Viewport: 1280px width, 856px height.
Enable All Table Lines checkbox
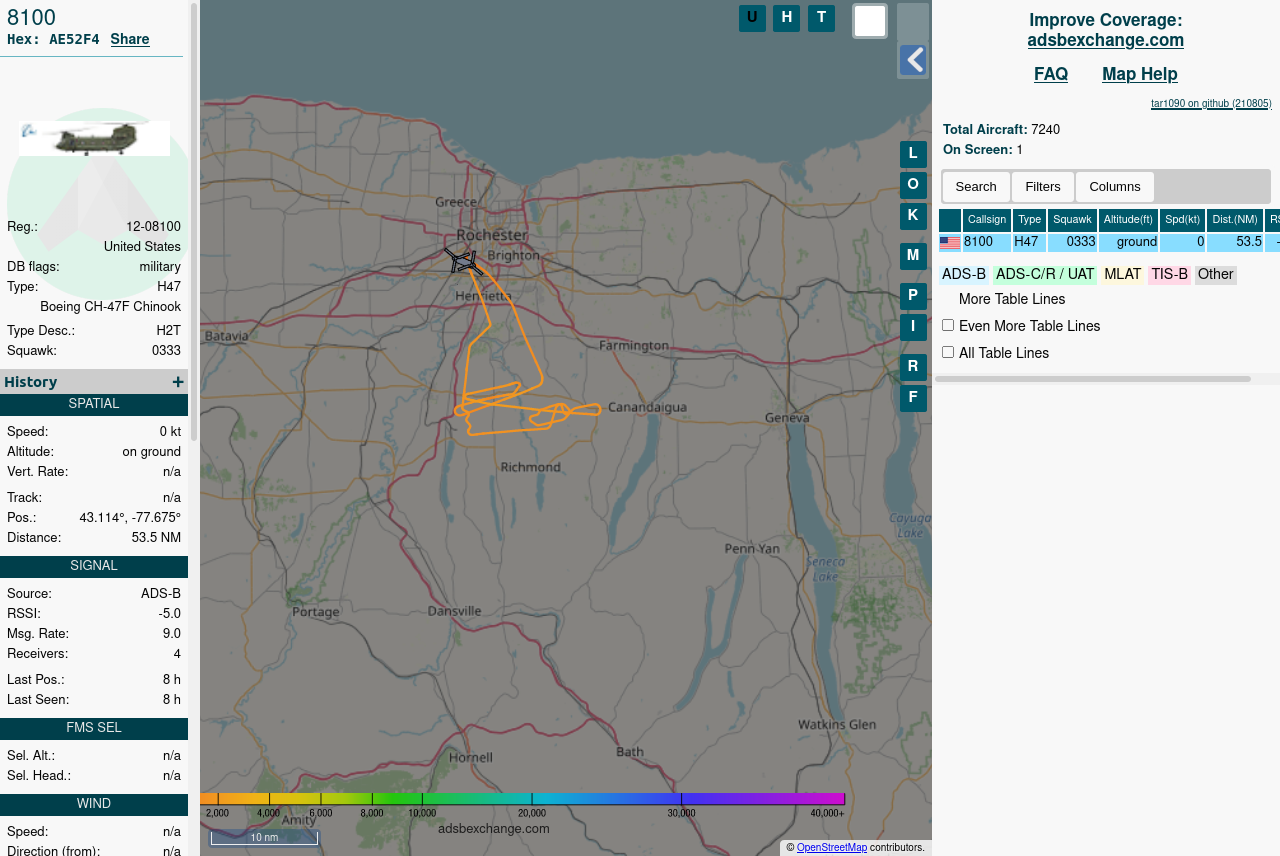pyautogui.click(x=948, y=352)
